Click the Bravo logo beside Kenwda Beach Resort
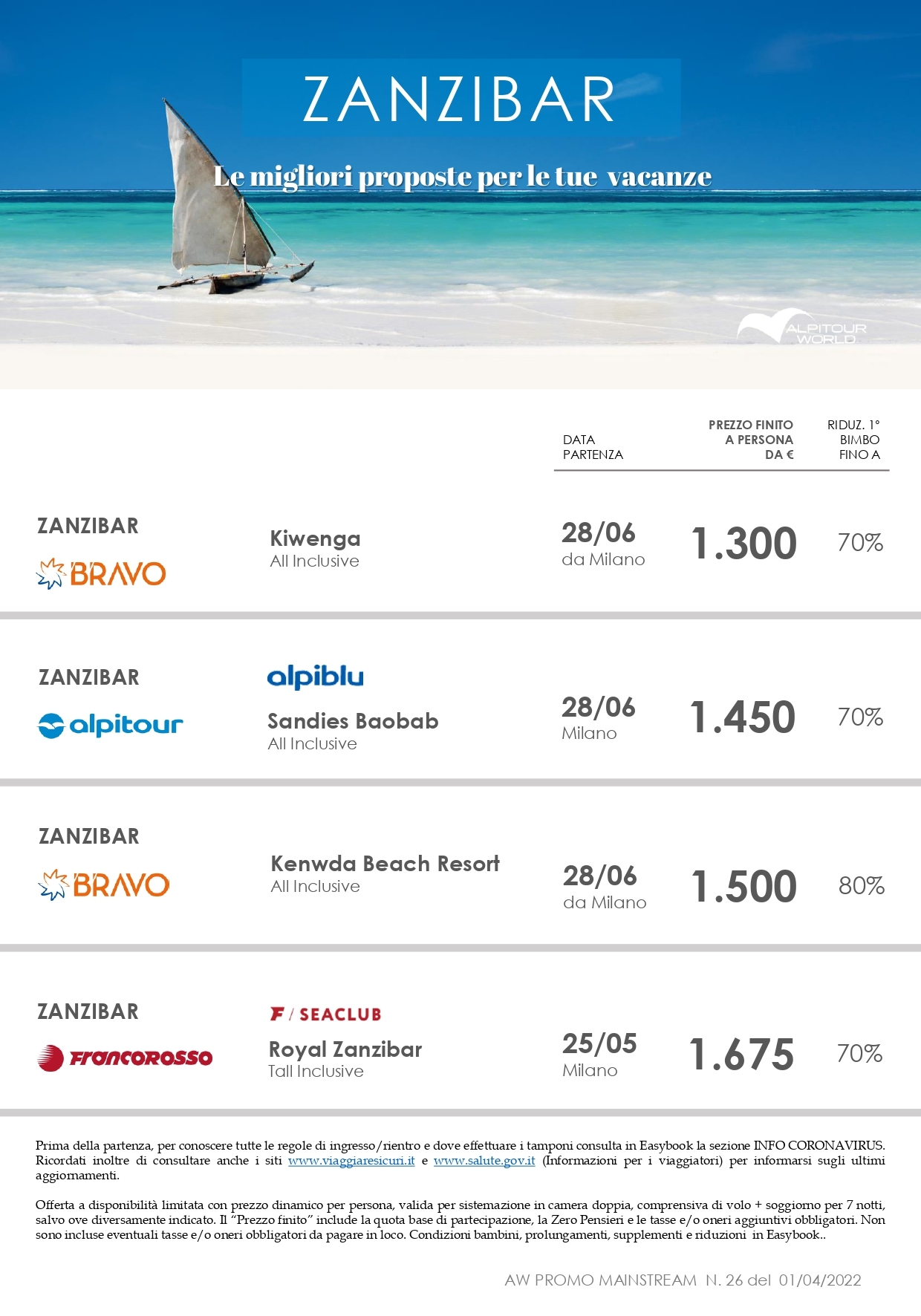Screen dimensions: 921x1316 pyautogui.click(x=103, y=885)
